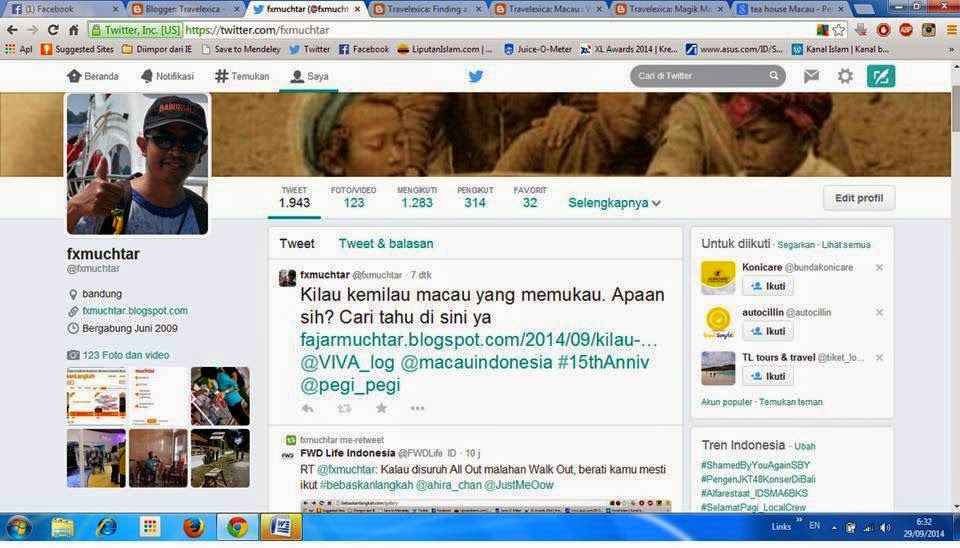This screenshot has height=548, width=960.
Task: Click the Edit profil button
Action: click(x=858, y=198)
